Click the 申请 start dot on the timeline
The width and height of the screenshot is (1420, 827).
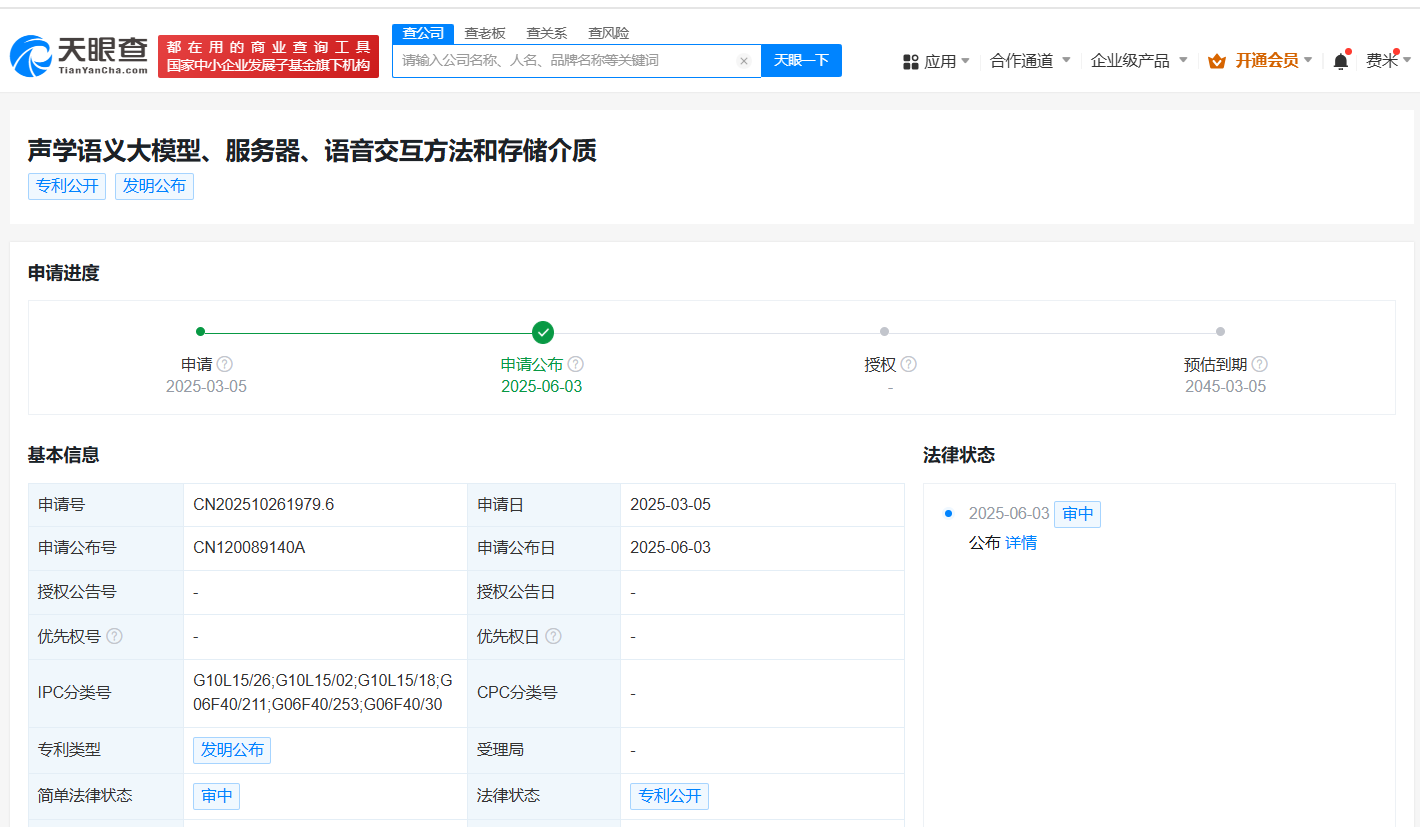point(201,332)
